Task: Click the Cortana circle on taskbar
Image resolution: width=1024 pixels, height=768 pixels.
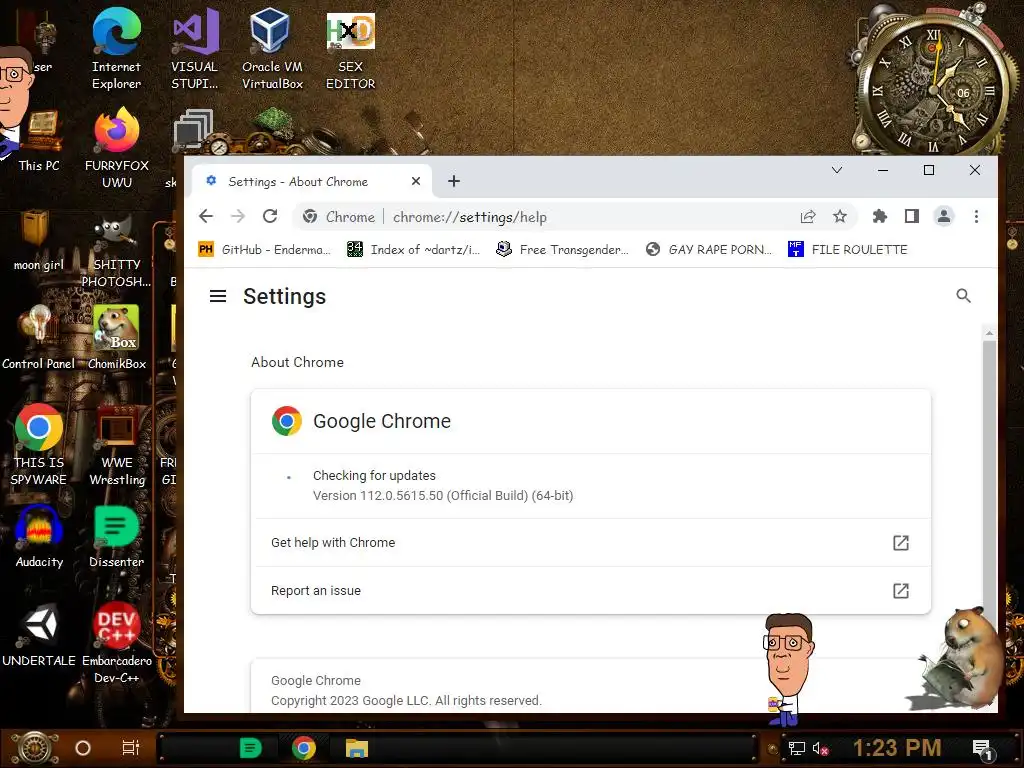Action: tap(83, 748)
